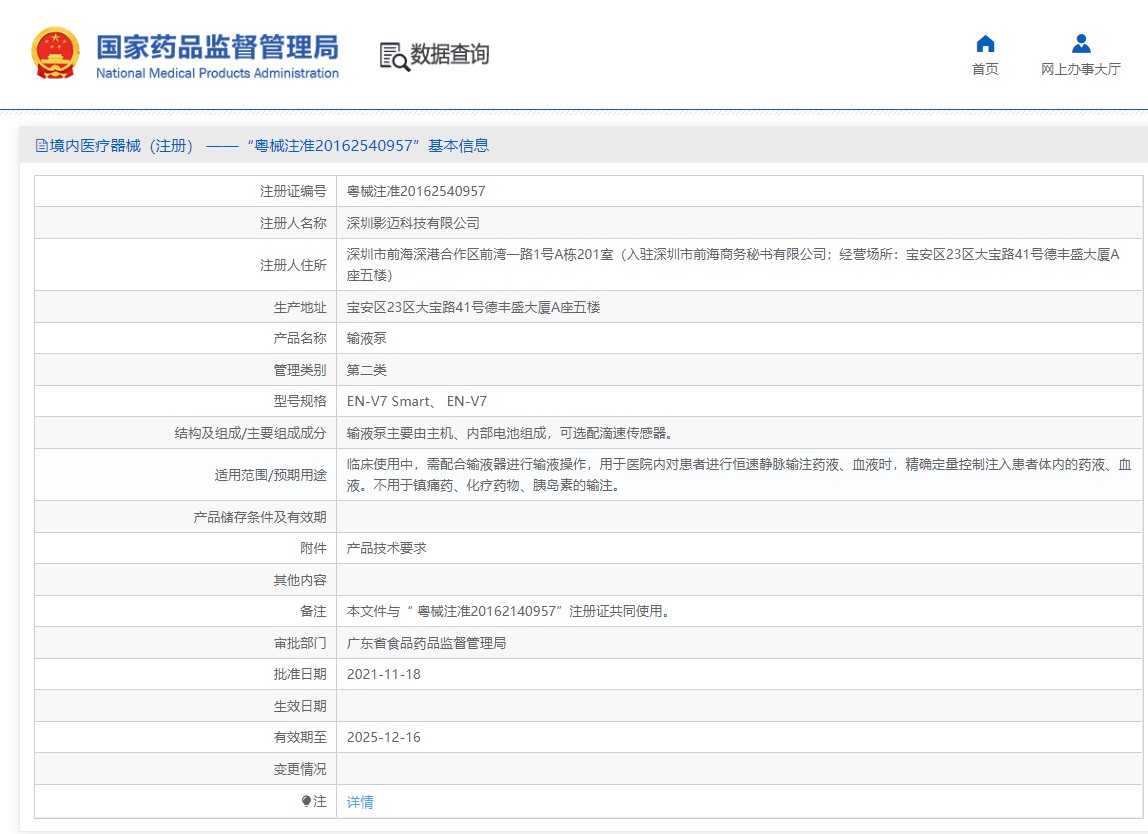Open the 详情 link

click(359, 802)
